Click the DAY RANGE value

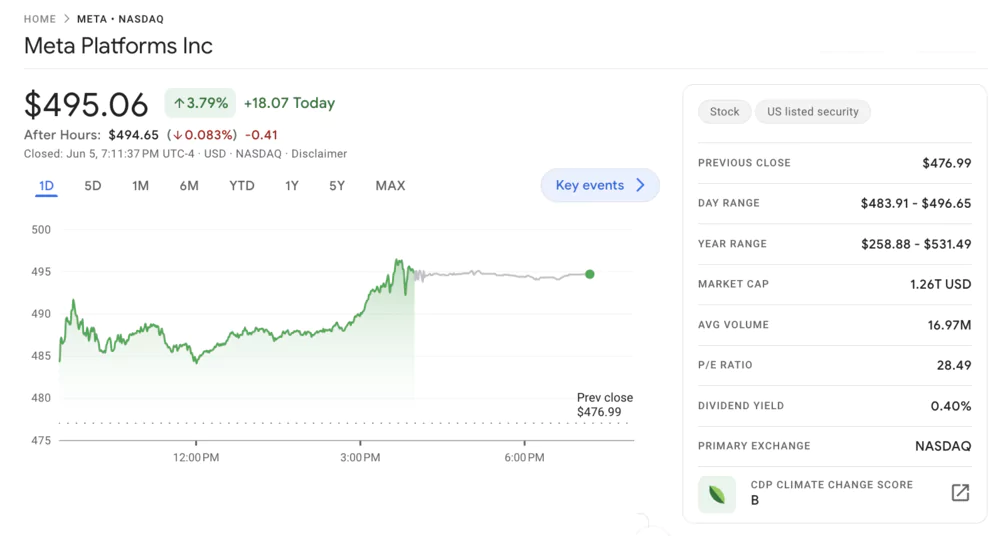coord(916,203)
